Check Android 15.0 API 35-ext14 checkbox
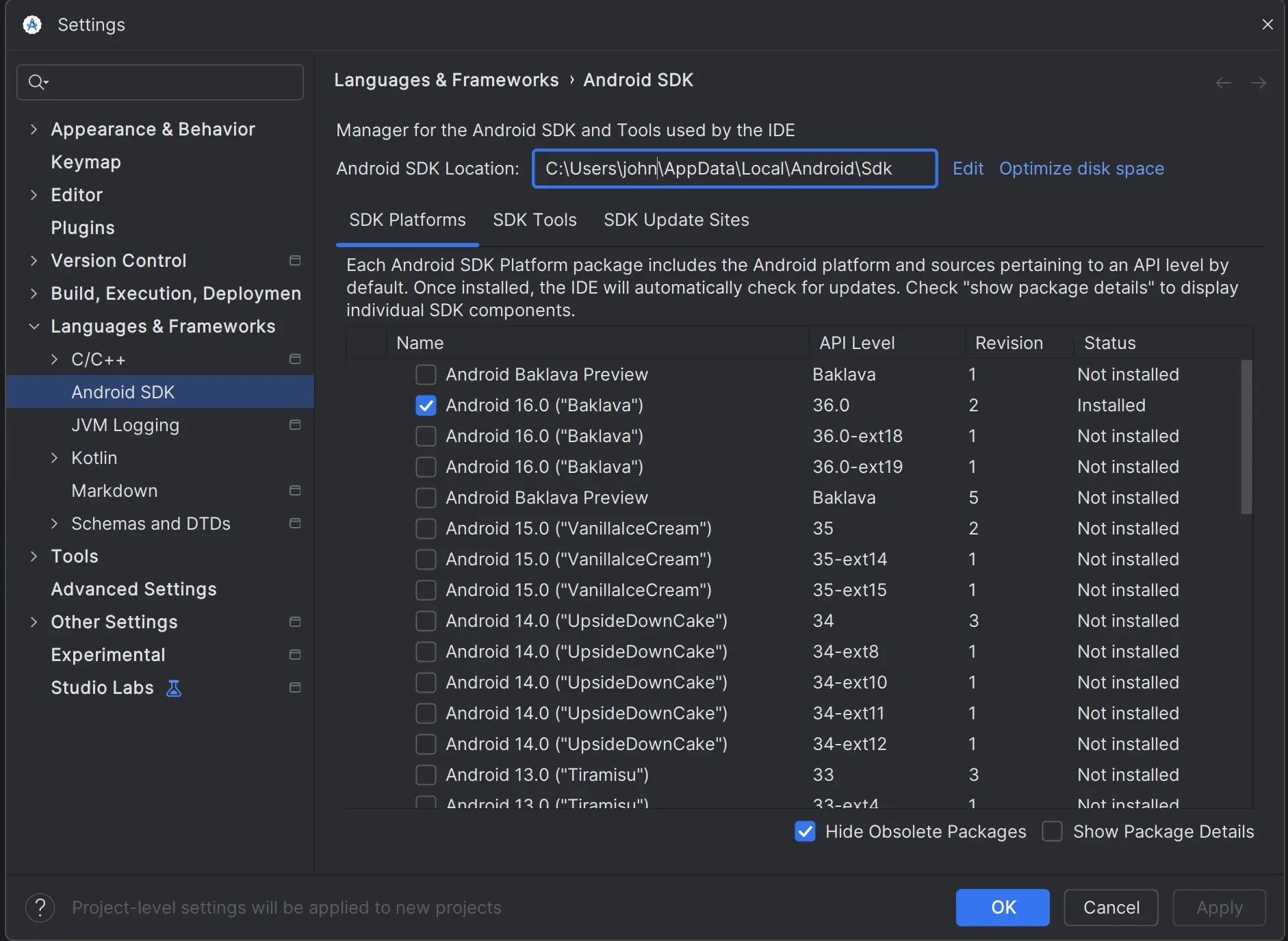The image size is (1288, 941). click(426, 560)
